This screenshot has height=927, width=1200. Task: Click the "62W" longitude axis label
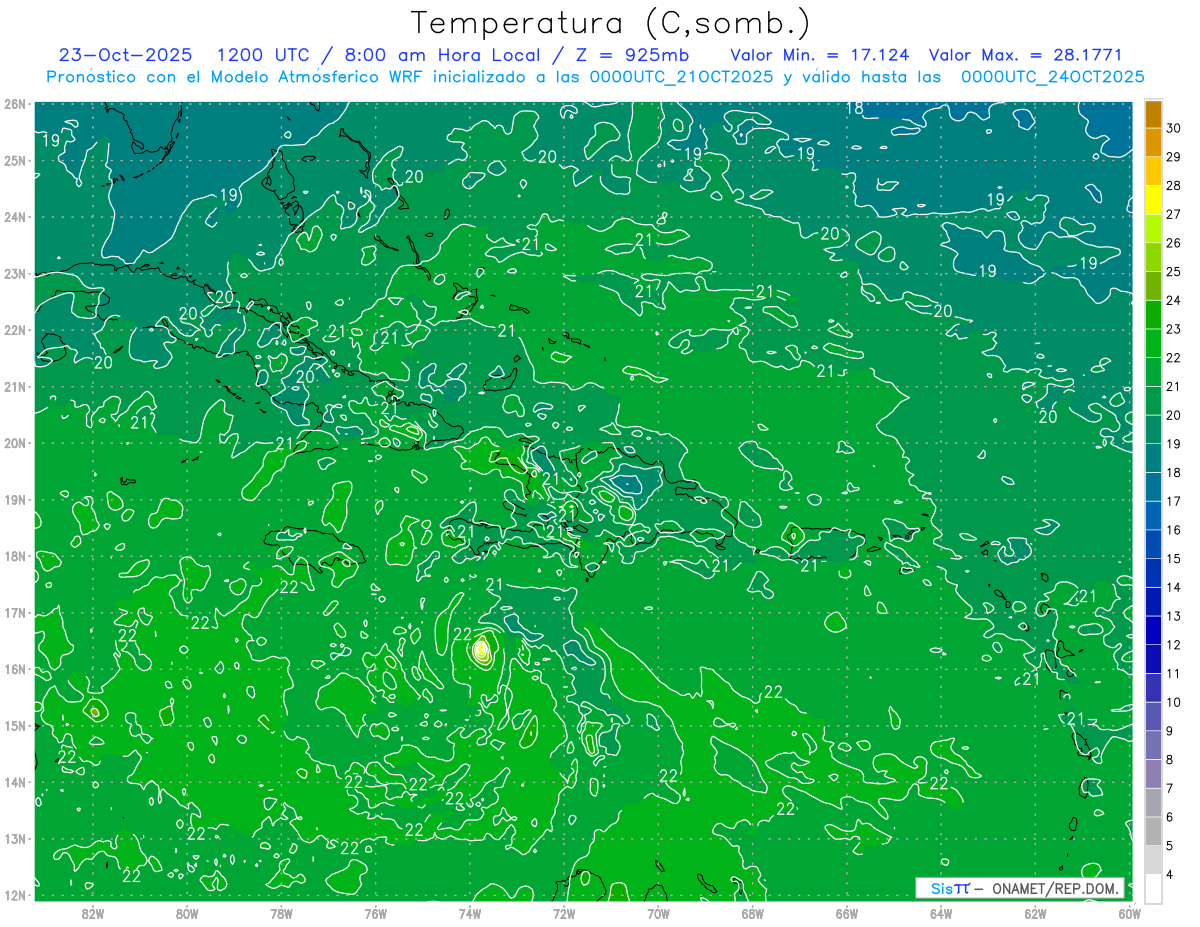1035,913
